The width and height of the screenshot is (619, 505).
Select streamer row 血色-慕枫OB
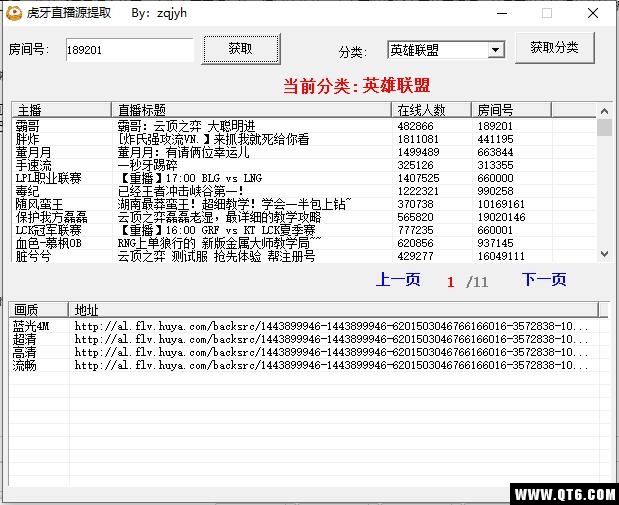click(x=304, y=244)
